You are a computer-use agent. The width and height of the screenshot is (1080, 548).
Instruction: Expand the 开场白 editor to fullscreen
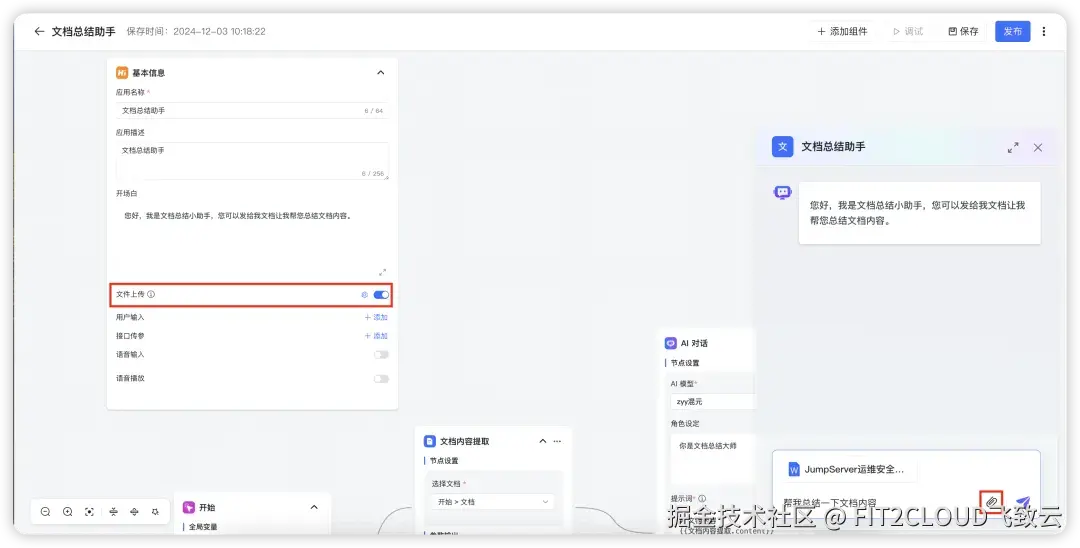pyautogui.click(x=382, y=272)
